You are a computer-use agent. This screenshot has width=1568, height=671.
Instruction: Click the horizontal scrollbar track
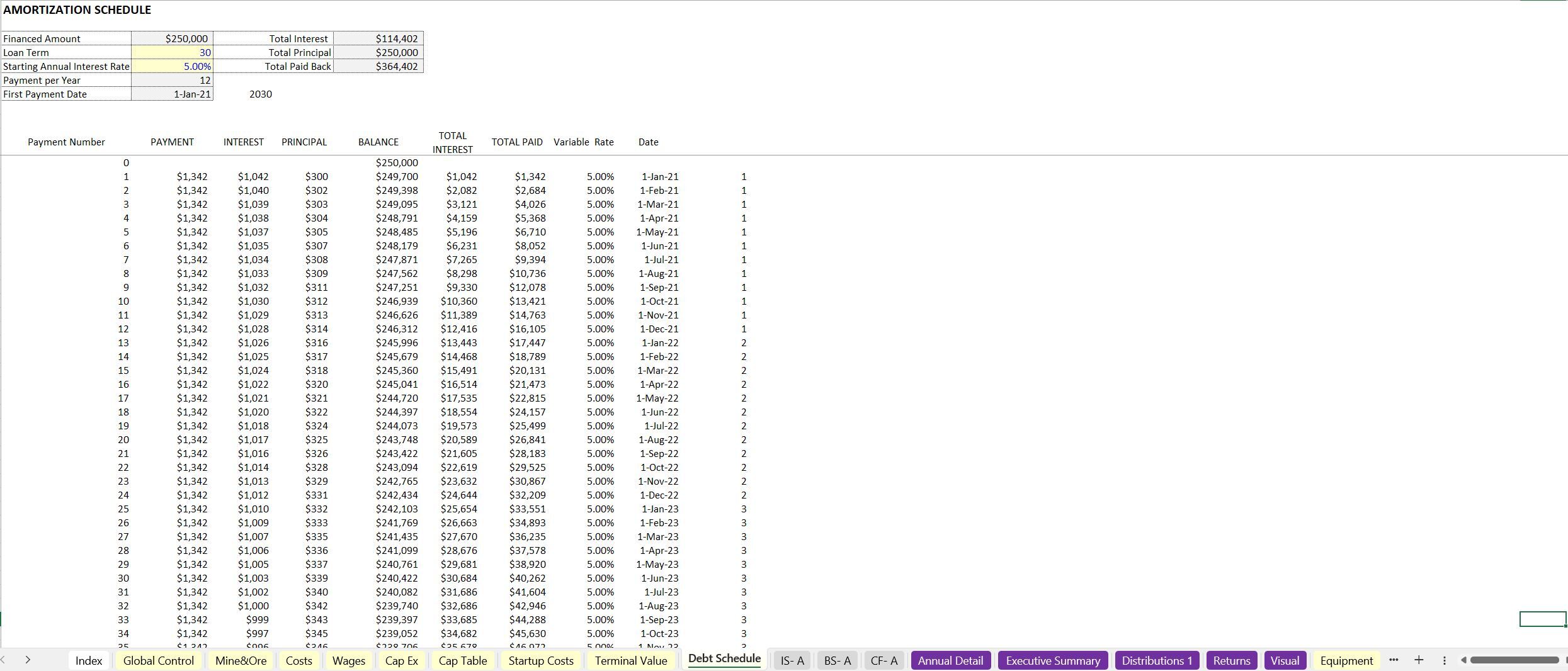[x=1511, y=660]
